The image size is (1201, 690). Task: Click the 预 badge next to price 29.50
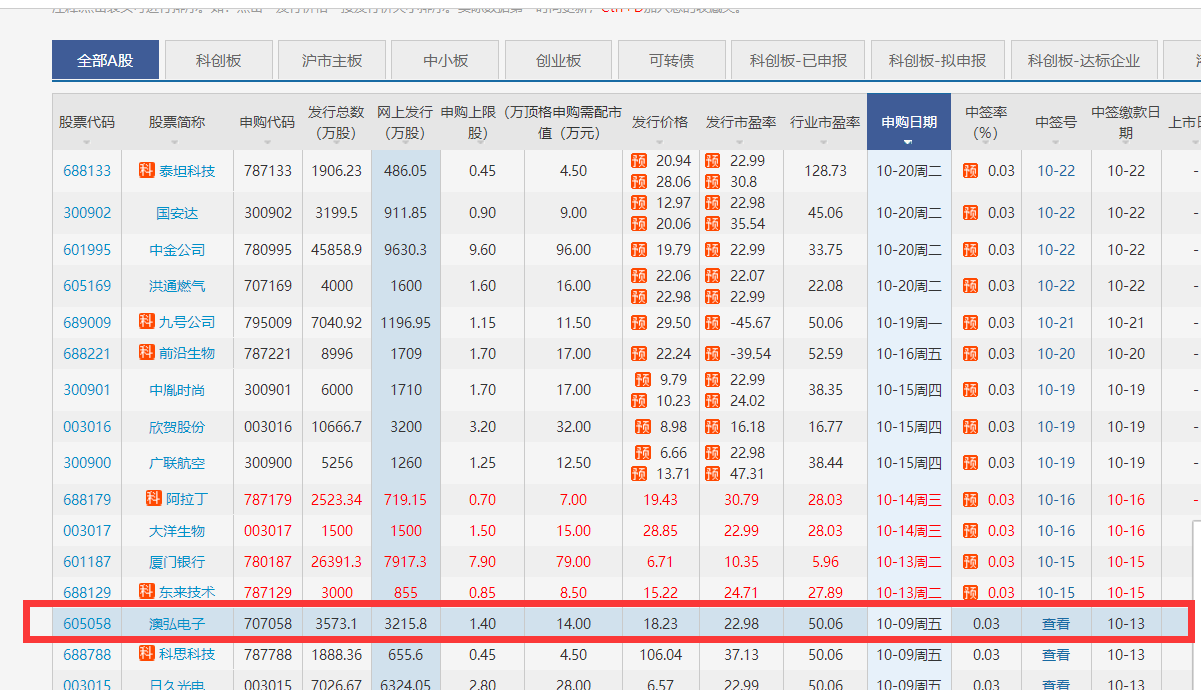tap(639, 323)
